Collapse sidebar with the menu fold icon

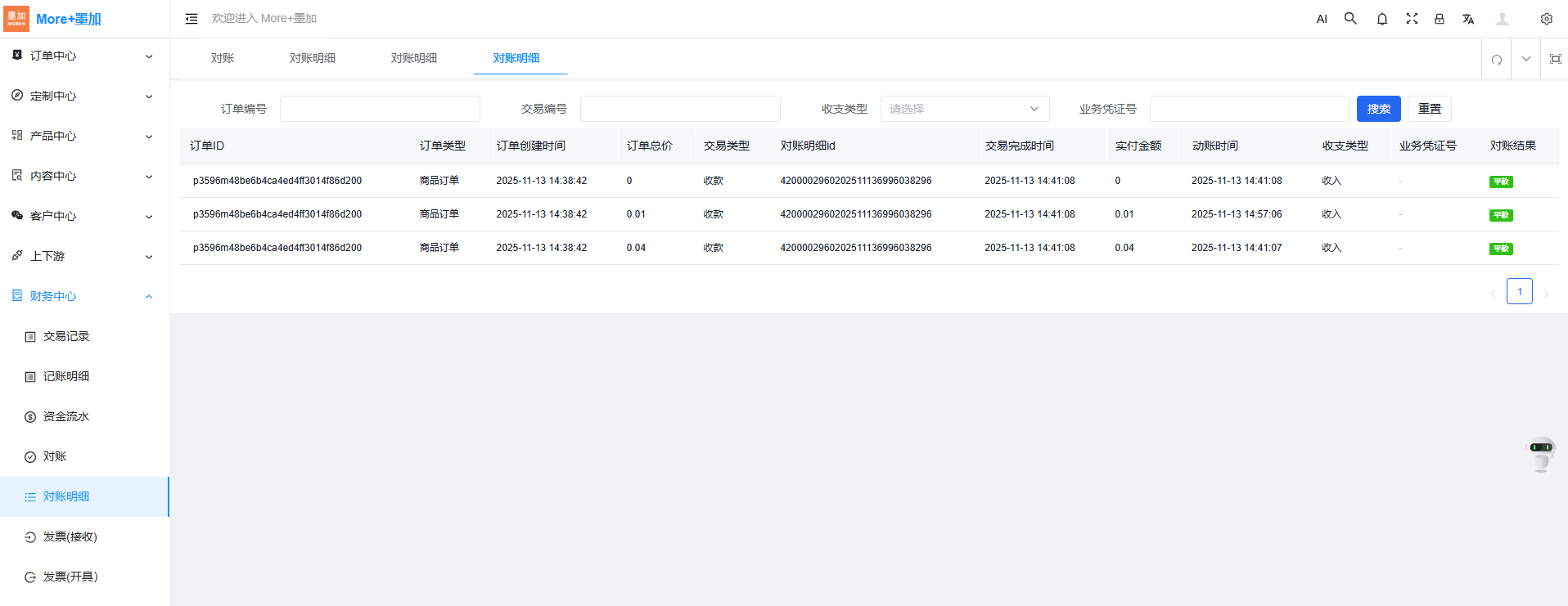(191, 19)
